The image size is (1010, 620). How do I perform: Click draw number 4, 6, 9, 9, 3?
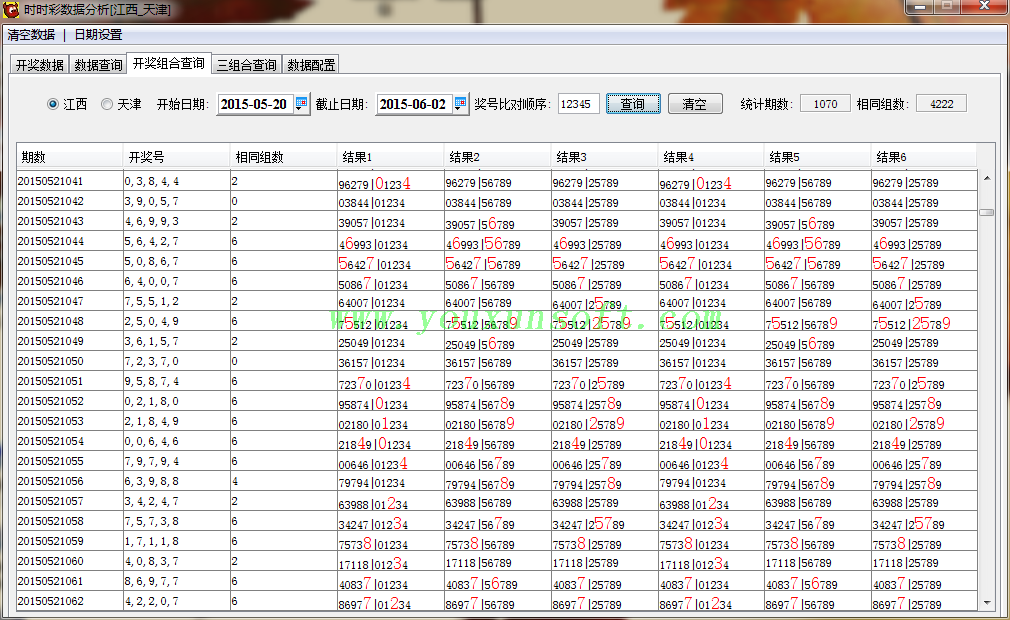pyautogui.click(x=152, y=221)
